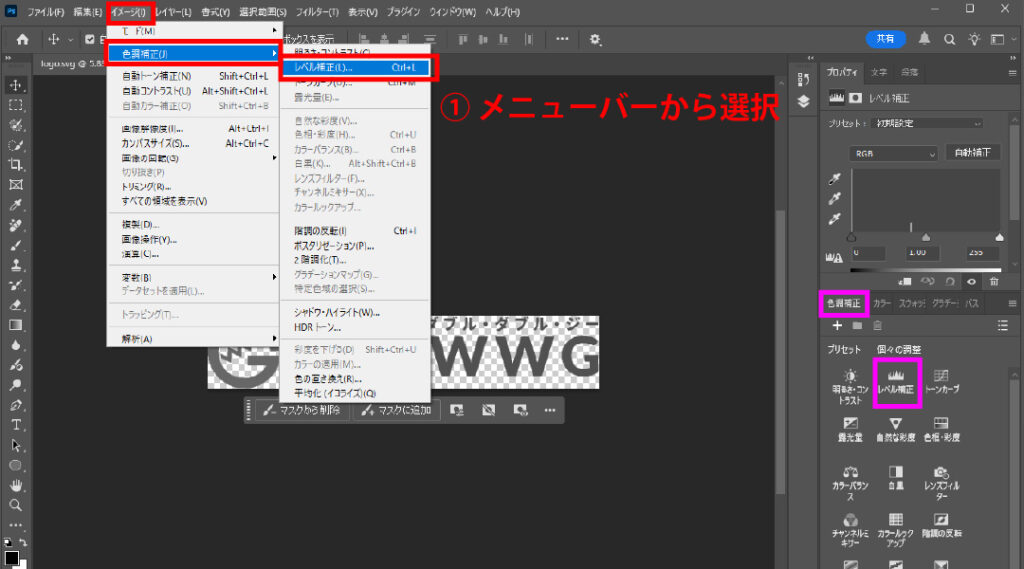Open the preset dropdown showing 初期設定
The image size is (1024, 569).
tap(924, 123)
